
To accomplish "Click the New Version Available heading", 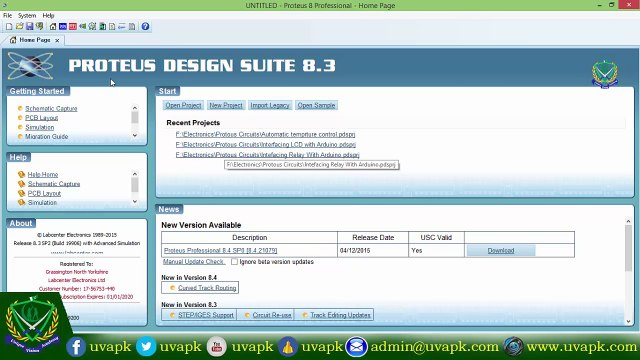I will 201,225.
